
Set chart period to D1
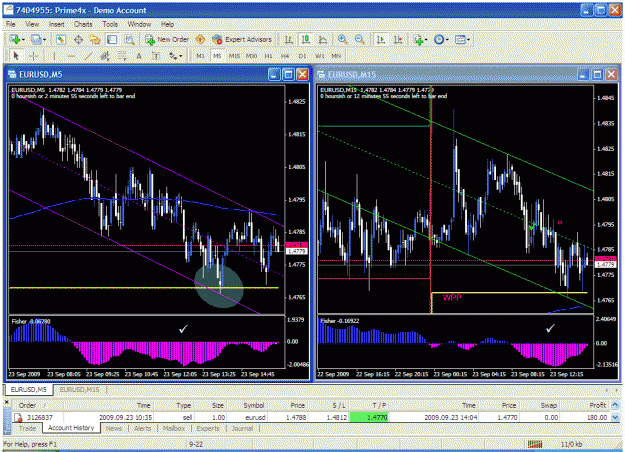point(302,56)
